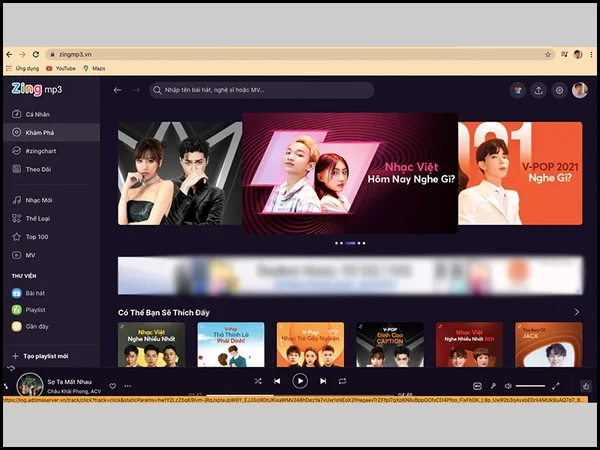600x450 pixels.
Task: Open Thể Loại categories
Action: pyautogui.click(x=52, y=218)
